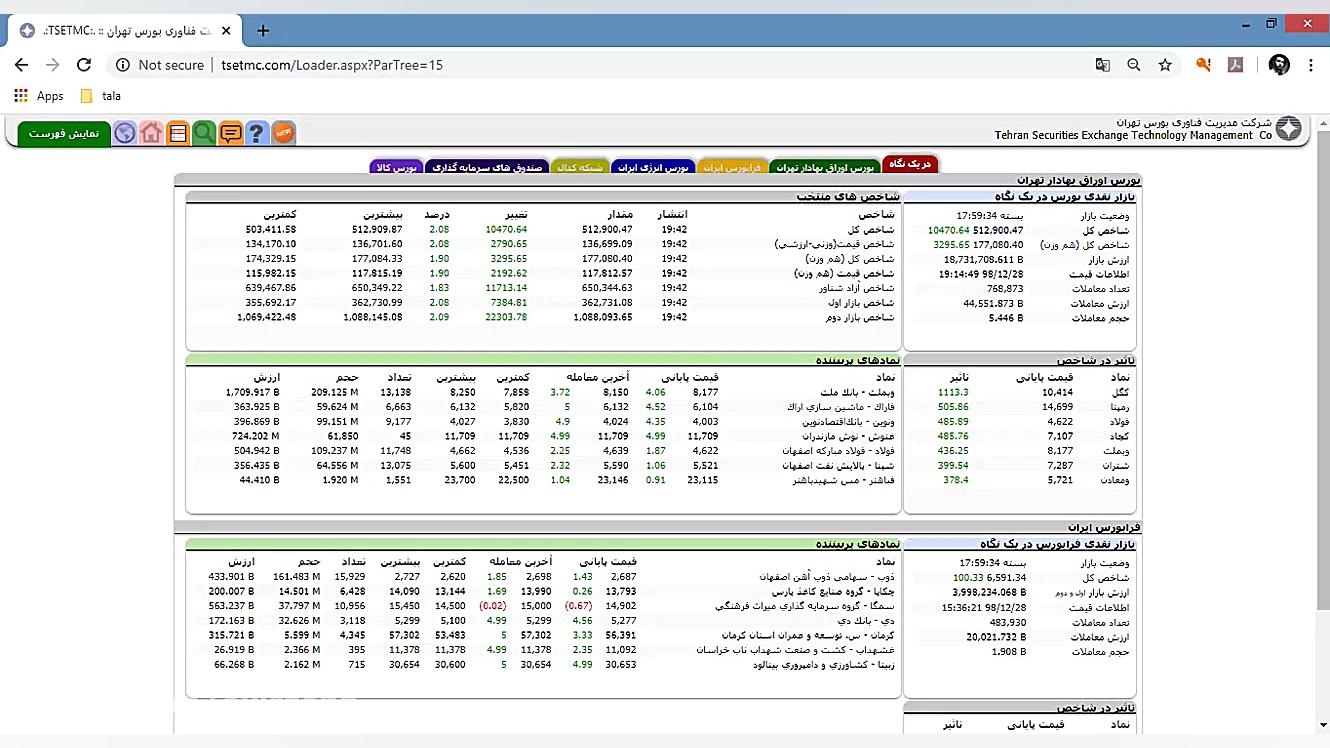
Task: View site information via the Not secure icon
Action: (x=123, y=65)
